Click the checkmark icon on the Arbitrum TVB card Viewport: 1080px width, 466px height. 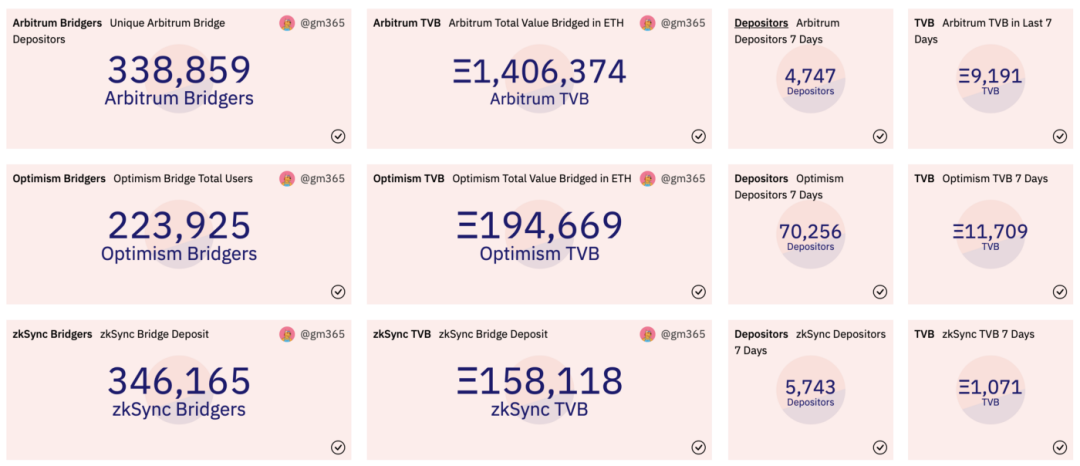point(698,136)
